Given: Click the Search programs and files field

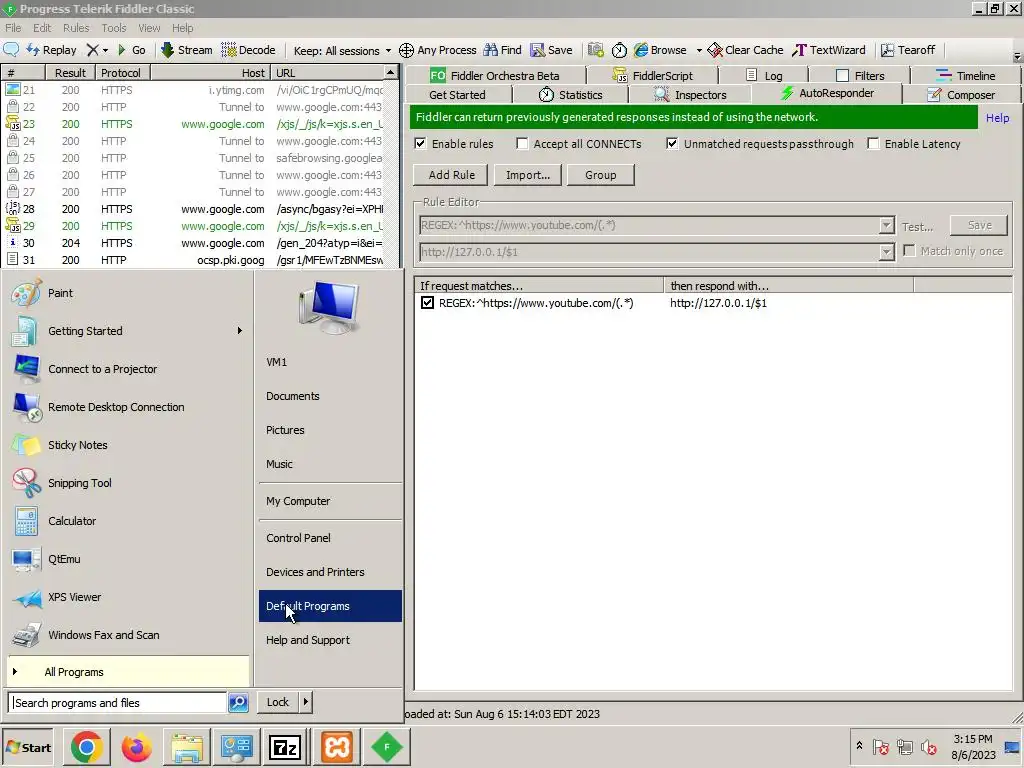Looking at the screenshot, I should pos(118,703).
